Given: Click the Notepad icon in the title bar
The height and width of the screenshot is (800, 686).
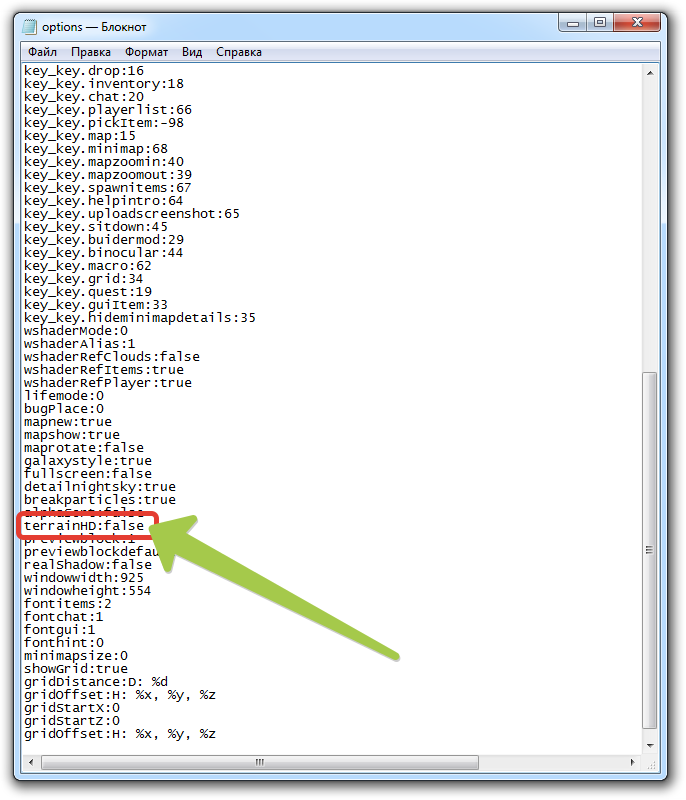Looking at the screenshot, I should [30, 25].
